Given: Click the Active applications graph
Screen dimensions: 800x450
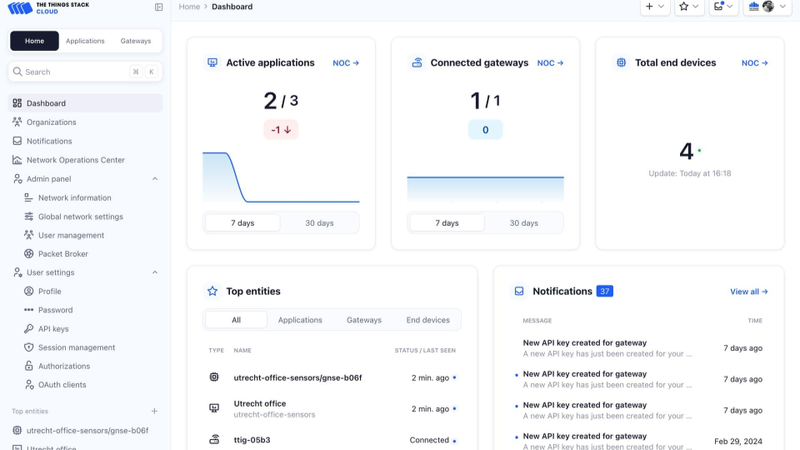Looking at the screenshot, I should pyautogui.click(x=280, y=178).
